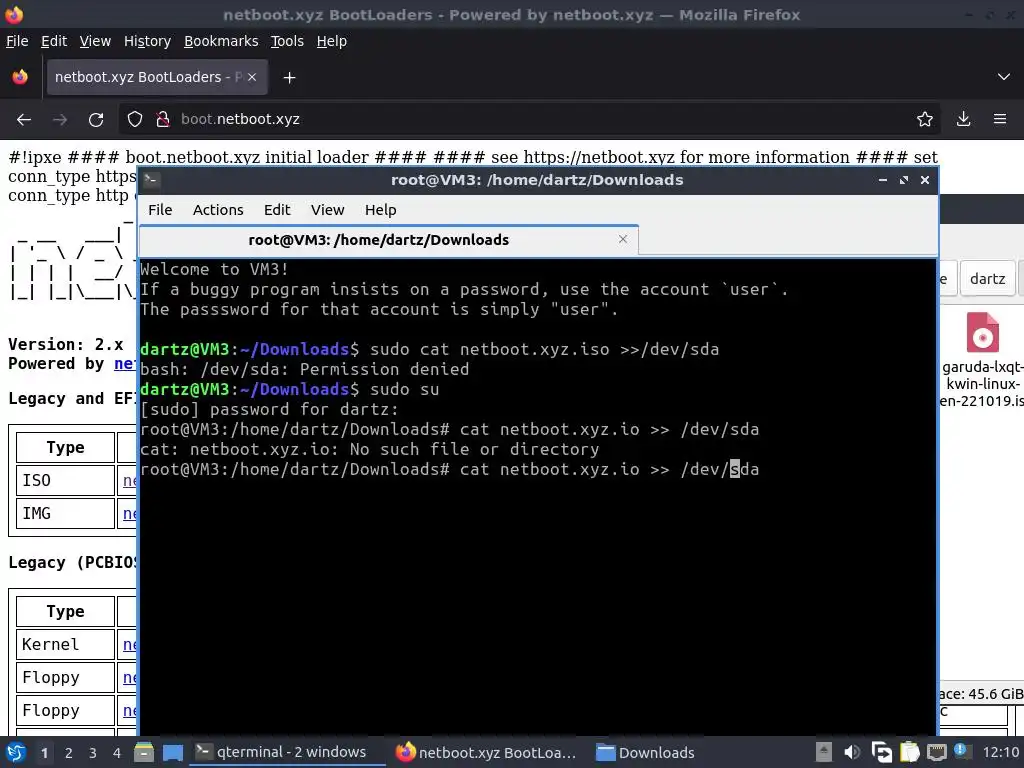This screenshot has width=1024, height=768.
Task: Click the IMG row download link
Action: click(129, 514)
